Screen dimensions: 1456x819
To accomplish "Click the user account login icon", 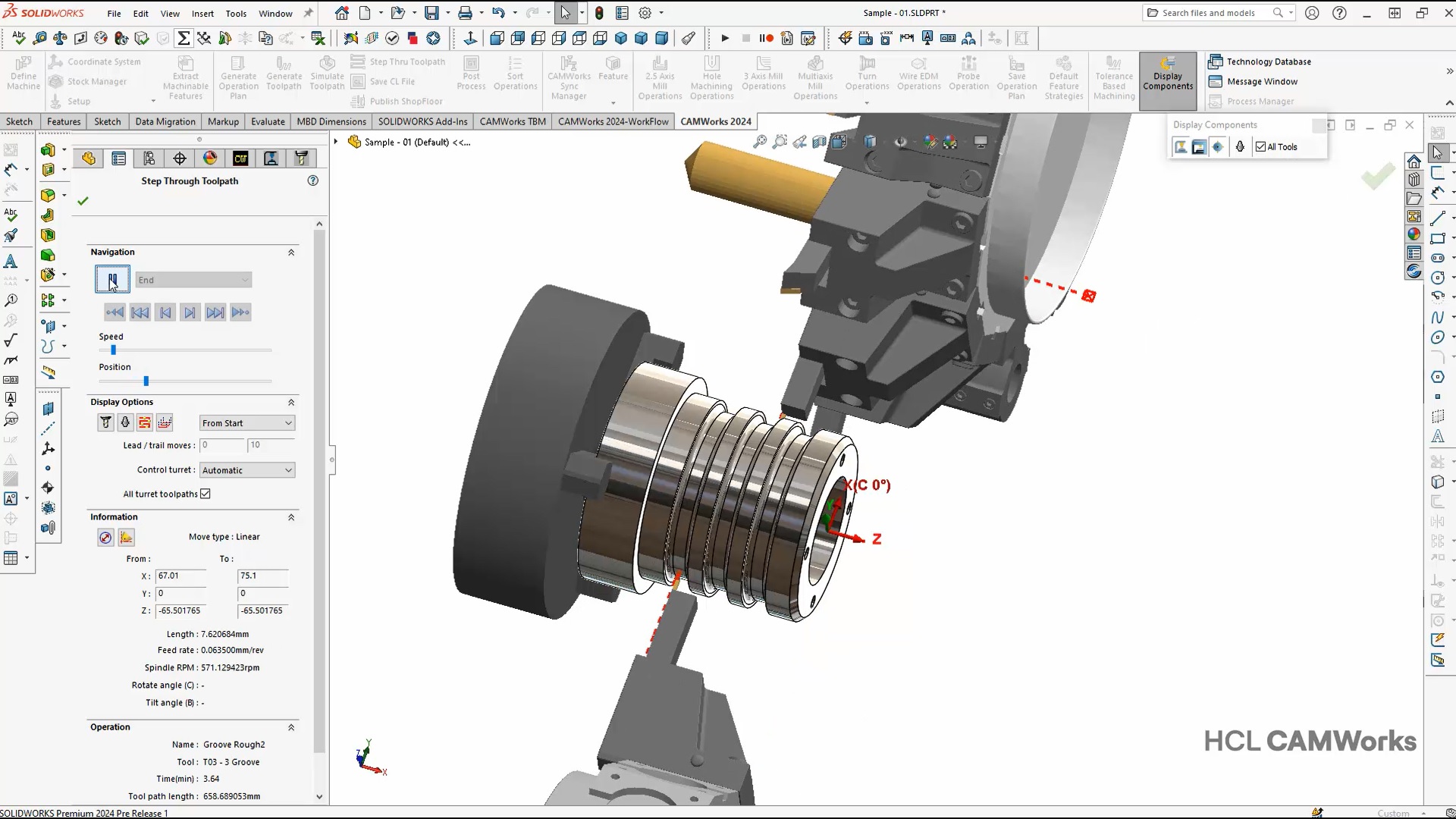I will coord(1312,13).
